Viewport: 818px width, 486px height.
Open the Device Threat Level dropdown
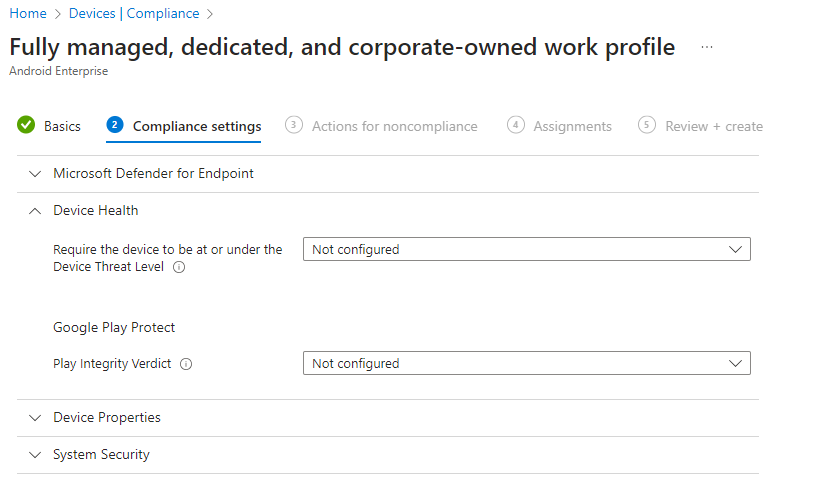coord(526,249)
